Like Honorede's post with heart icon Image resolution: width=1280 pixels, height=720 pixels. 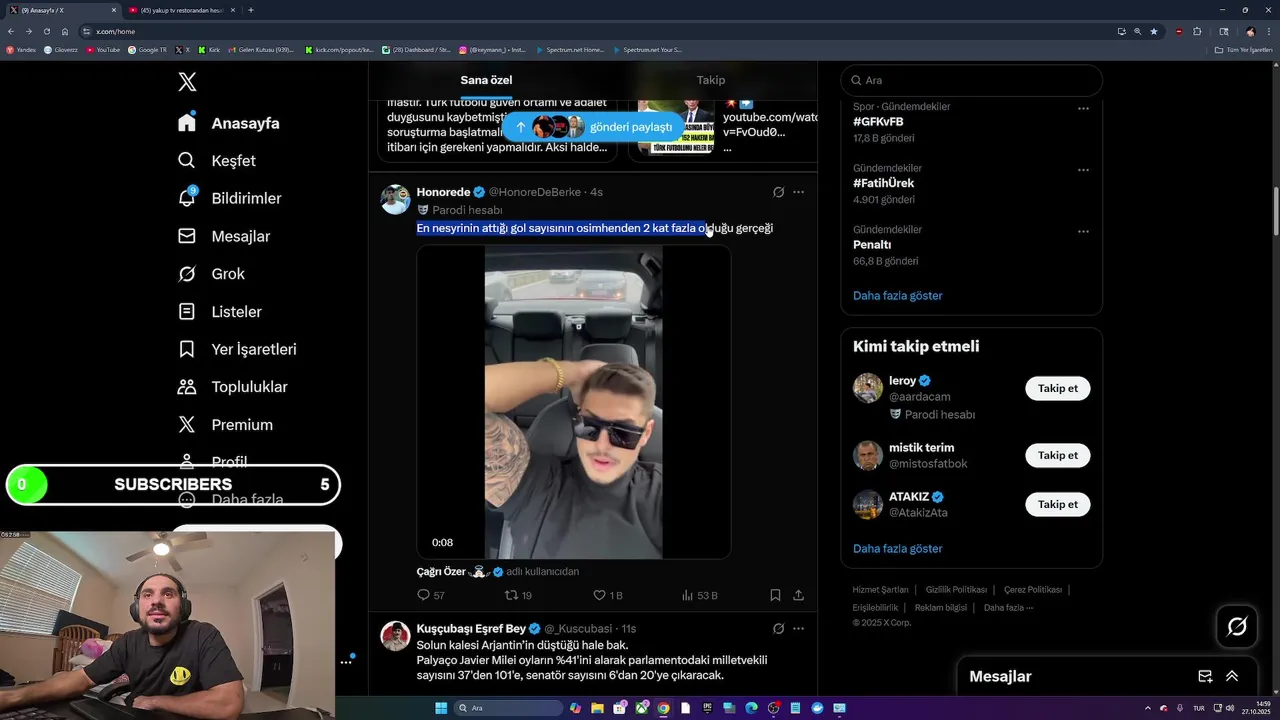click(600, 595)
